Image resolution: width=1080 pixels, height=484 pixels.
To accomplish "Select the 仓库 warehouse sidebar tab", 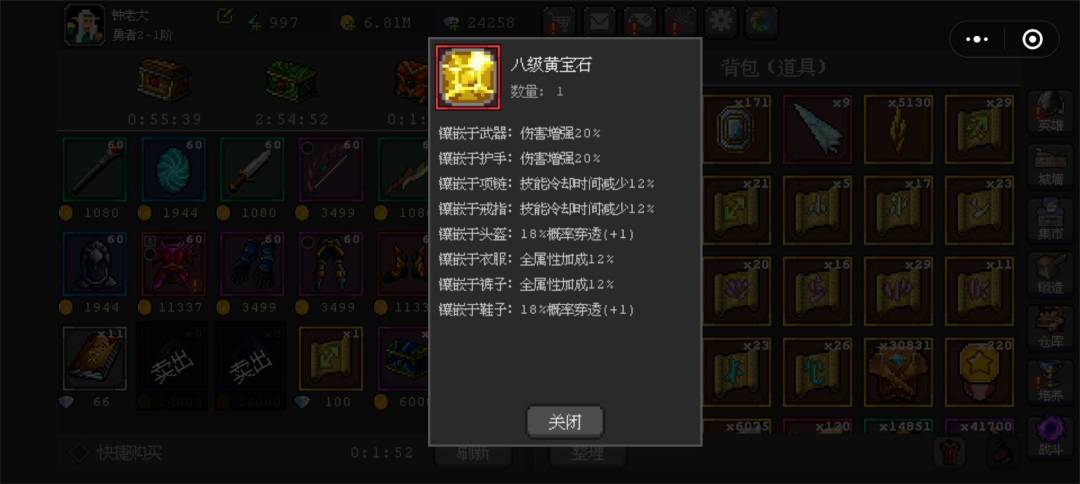I will click(x=1050, y=328).
